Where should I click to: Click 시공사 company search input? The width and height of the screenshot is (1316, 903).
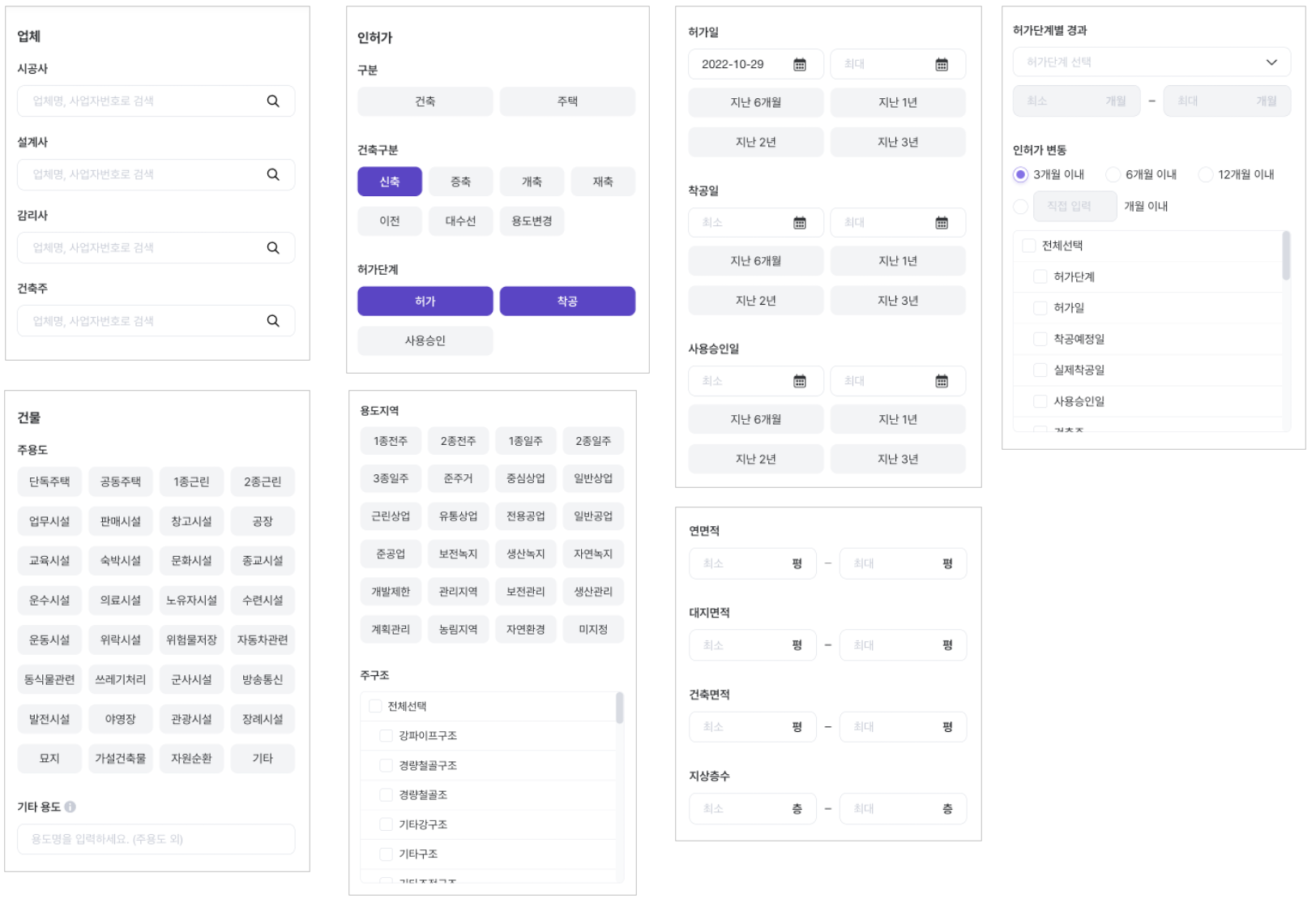click(156, 101)
